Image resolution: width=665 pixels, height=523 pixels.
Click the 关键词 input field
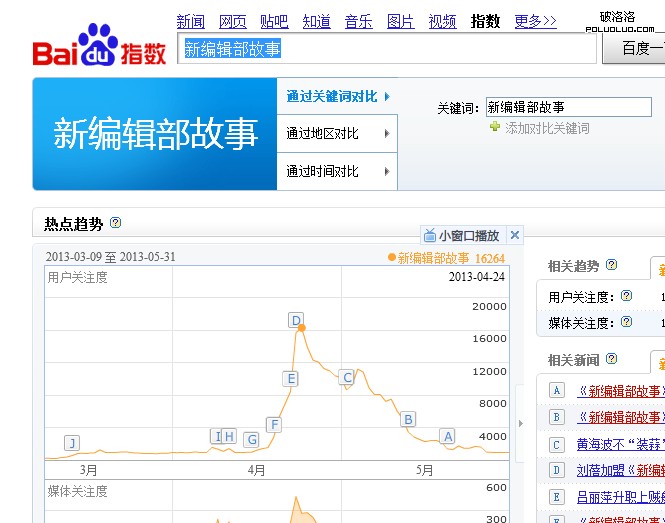pyautogui.click(x=569, y=107)
